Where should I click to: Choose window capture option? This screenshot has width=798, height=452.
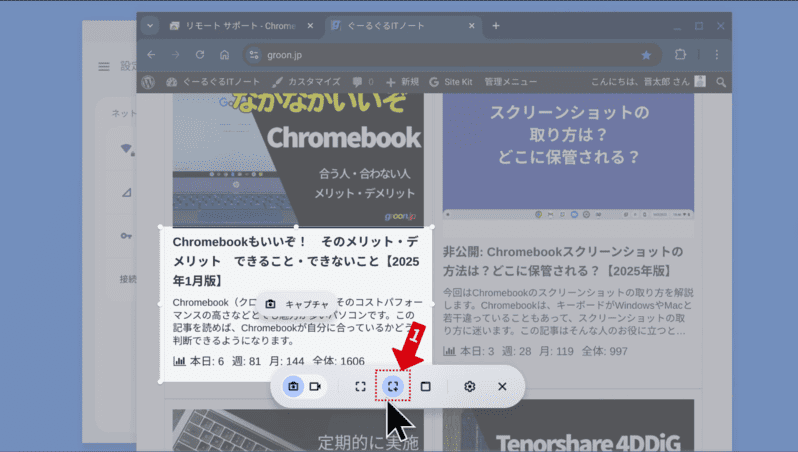coord(425,386)
